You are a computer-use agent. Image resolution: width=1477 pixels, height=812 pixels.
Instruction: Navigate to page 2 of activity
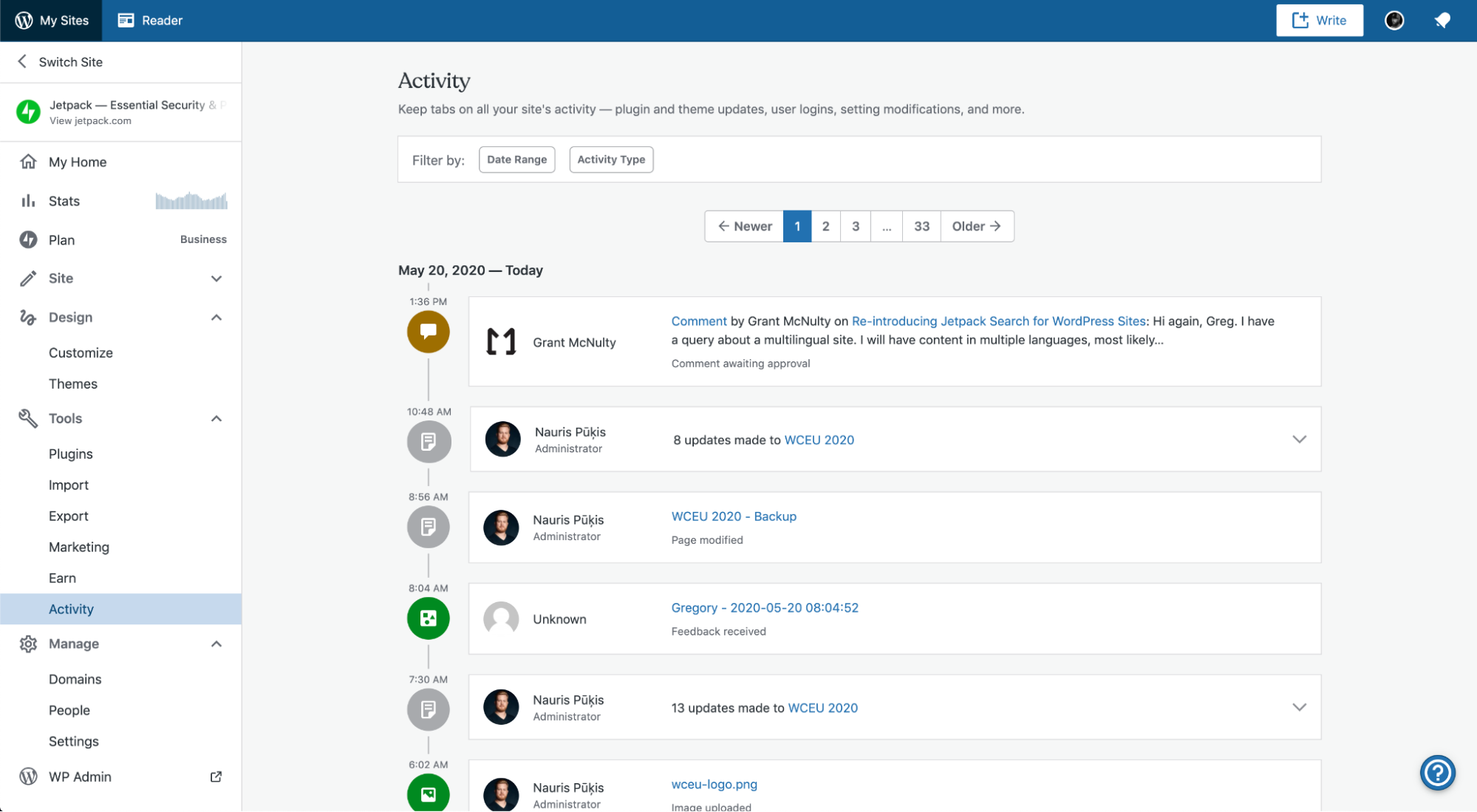826,225
